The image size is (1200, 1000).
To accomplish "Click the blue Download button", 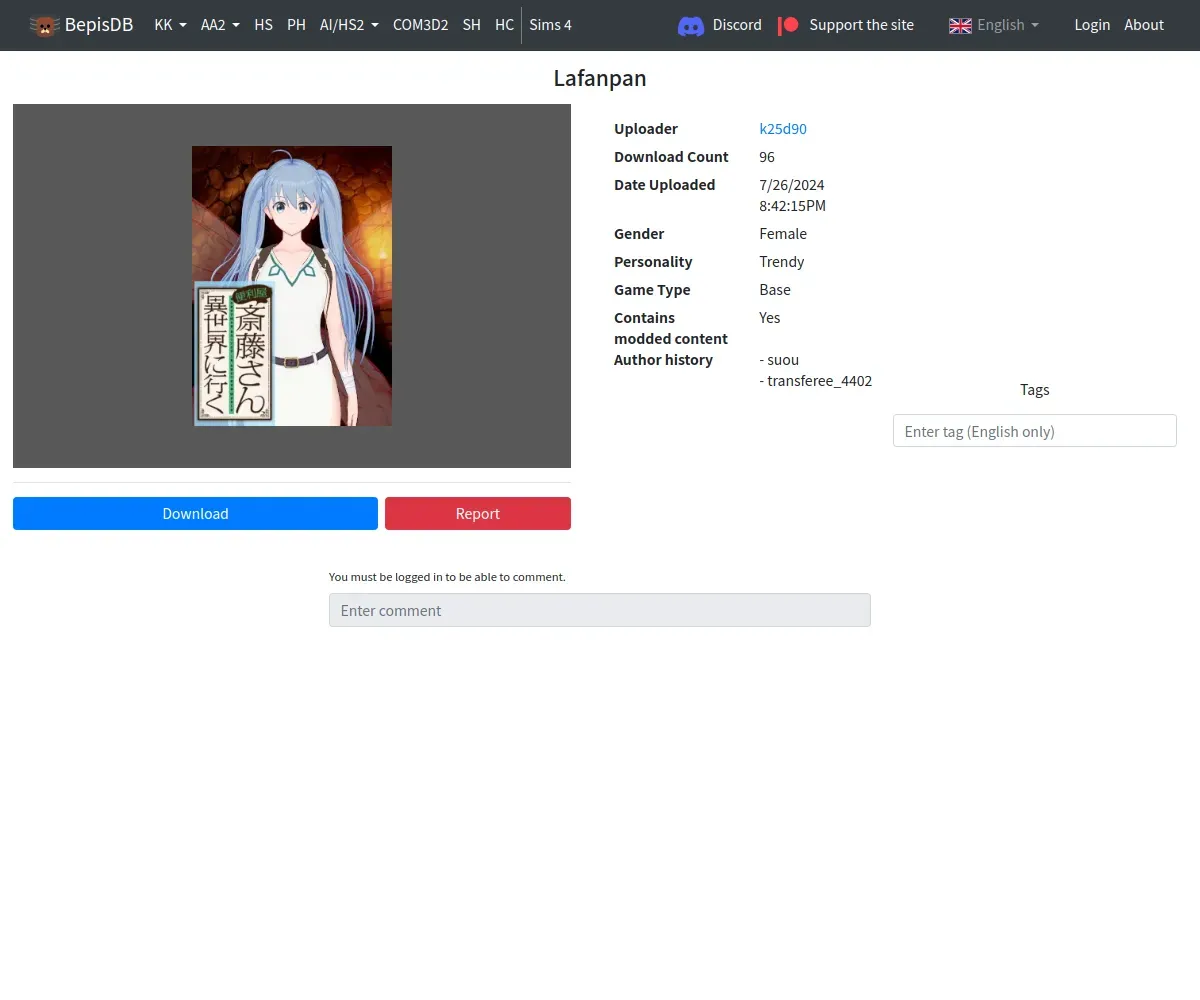I will [x=195, y=513].
